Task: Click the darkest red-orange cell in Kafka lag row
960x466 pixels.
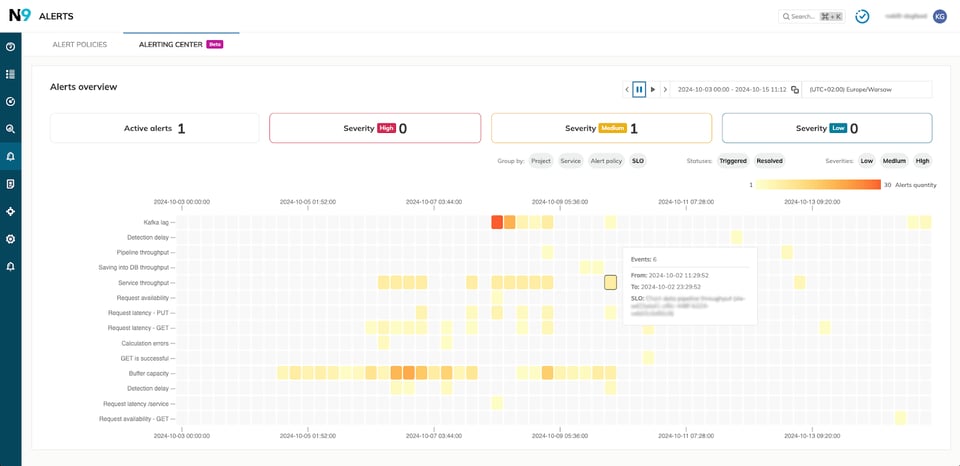Action: pos(497,222)
